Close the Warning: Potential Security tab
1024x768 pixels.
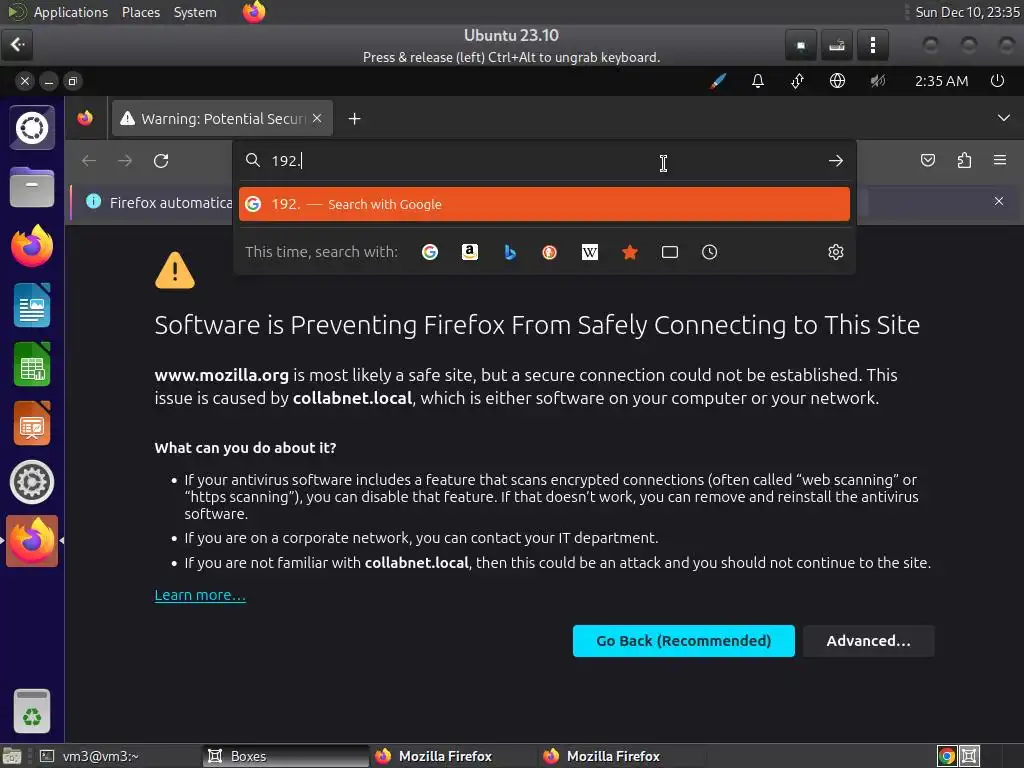point(317,118)
